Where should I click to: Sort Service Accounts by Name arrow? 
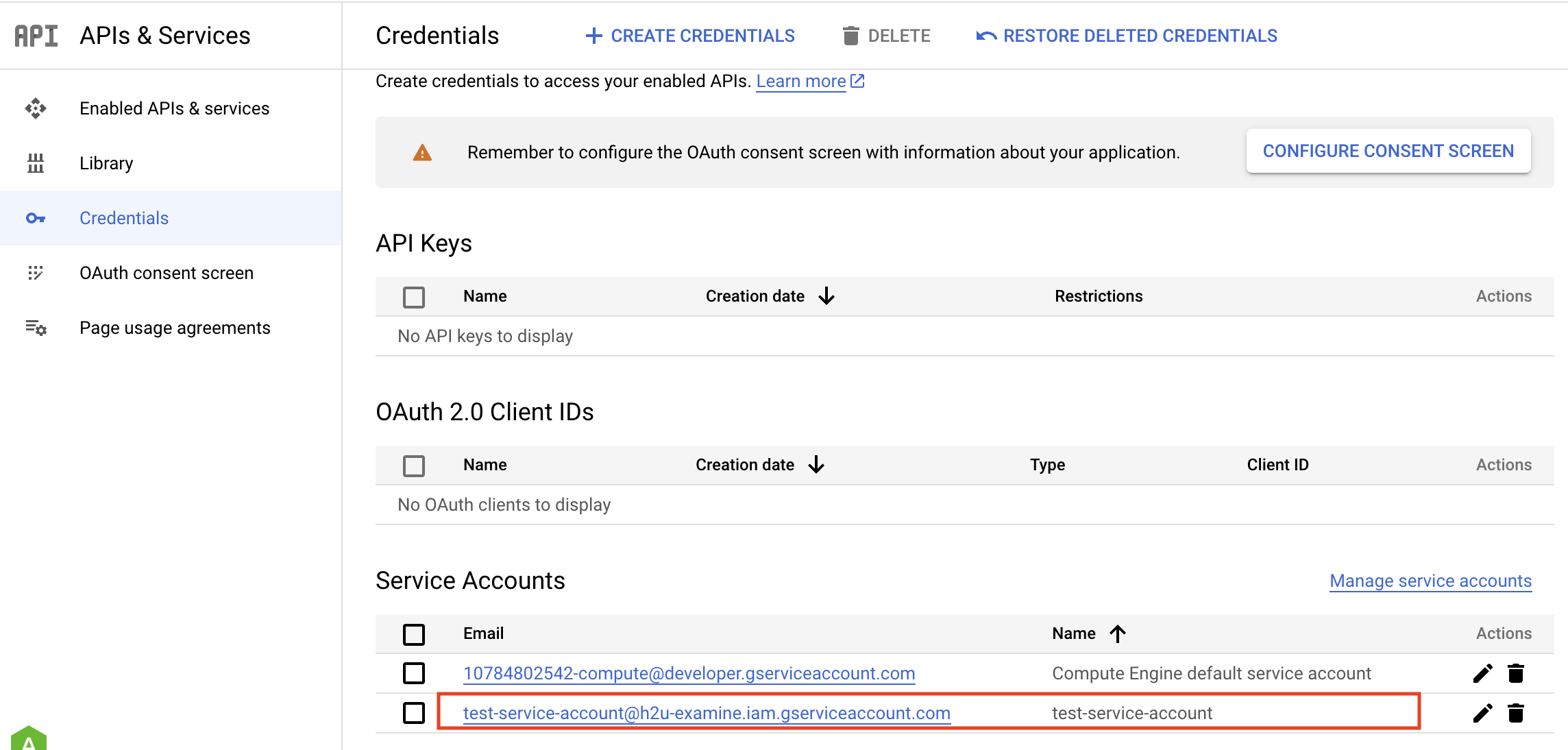(1118, 633)
